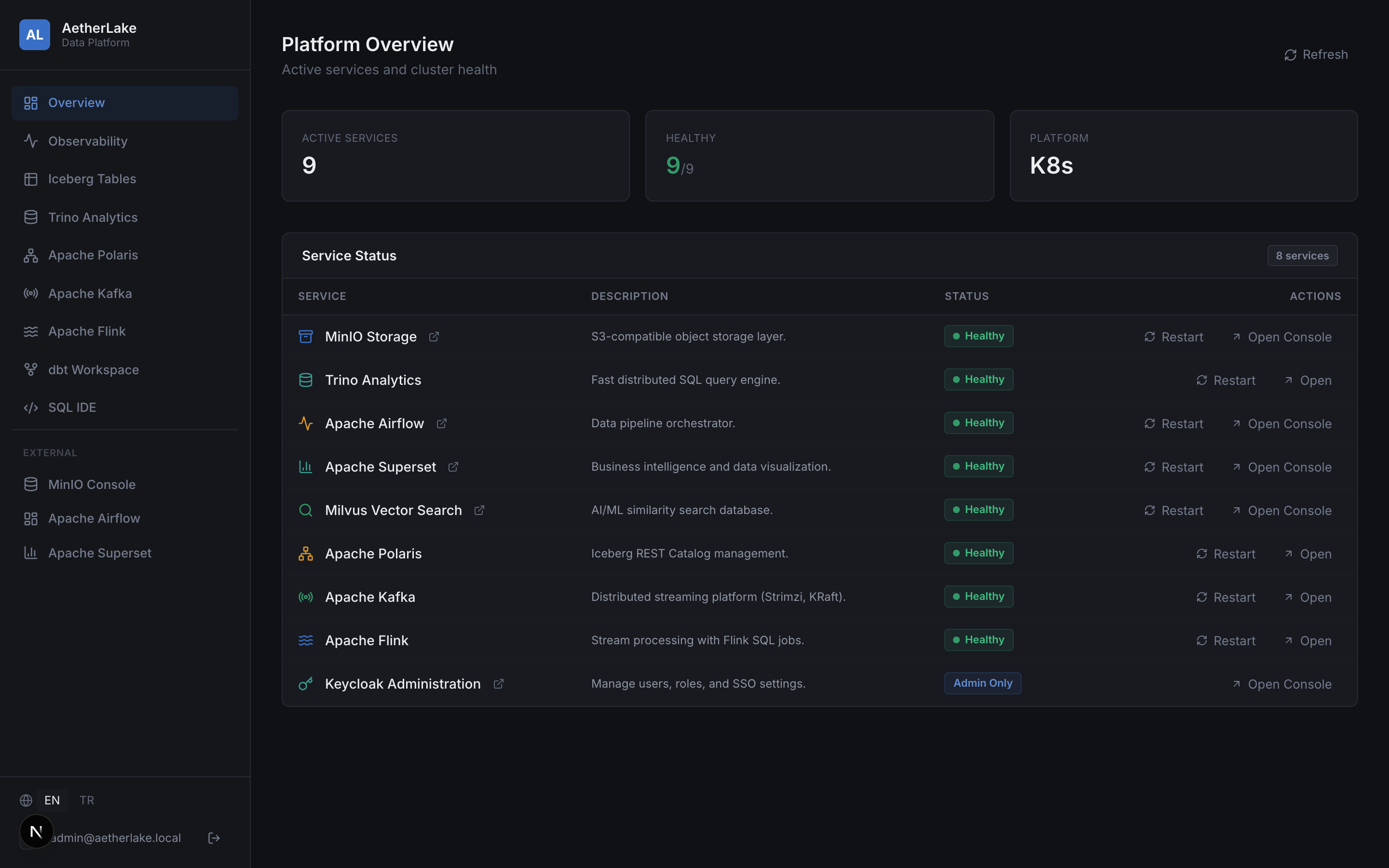The image size is (1389, 868).
Task: Click the Keycloak Administration service name
Action: [x=402, y=684]
